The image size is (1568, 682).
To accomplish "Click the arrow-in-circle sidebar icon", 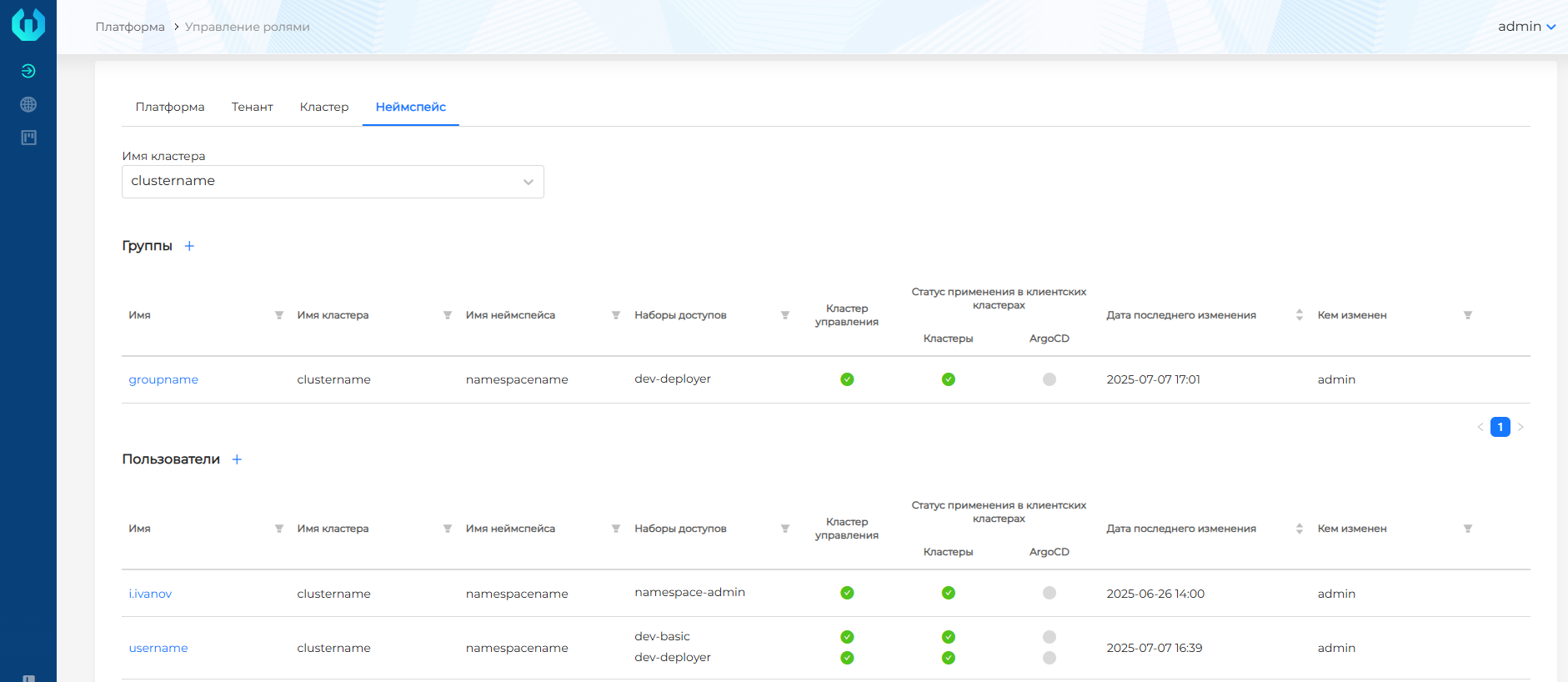I will (28, 71).
